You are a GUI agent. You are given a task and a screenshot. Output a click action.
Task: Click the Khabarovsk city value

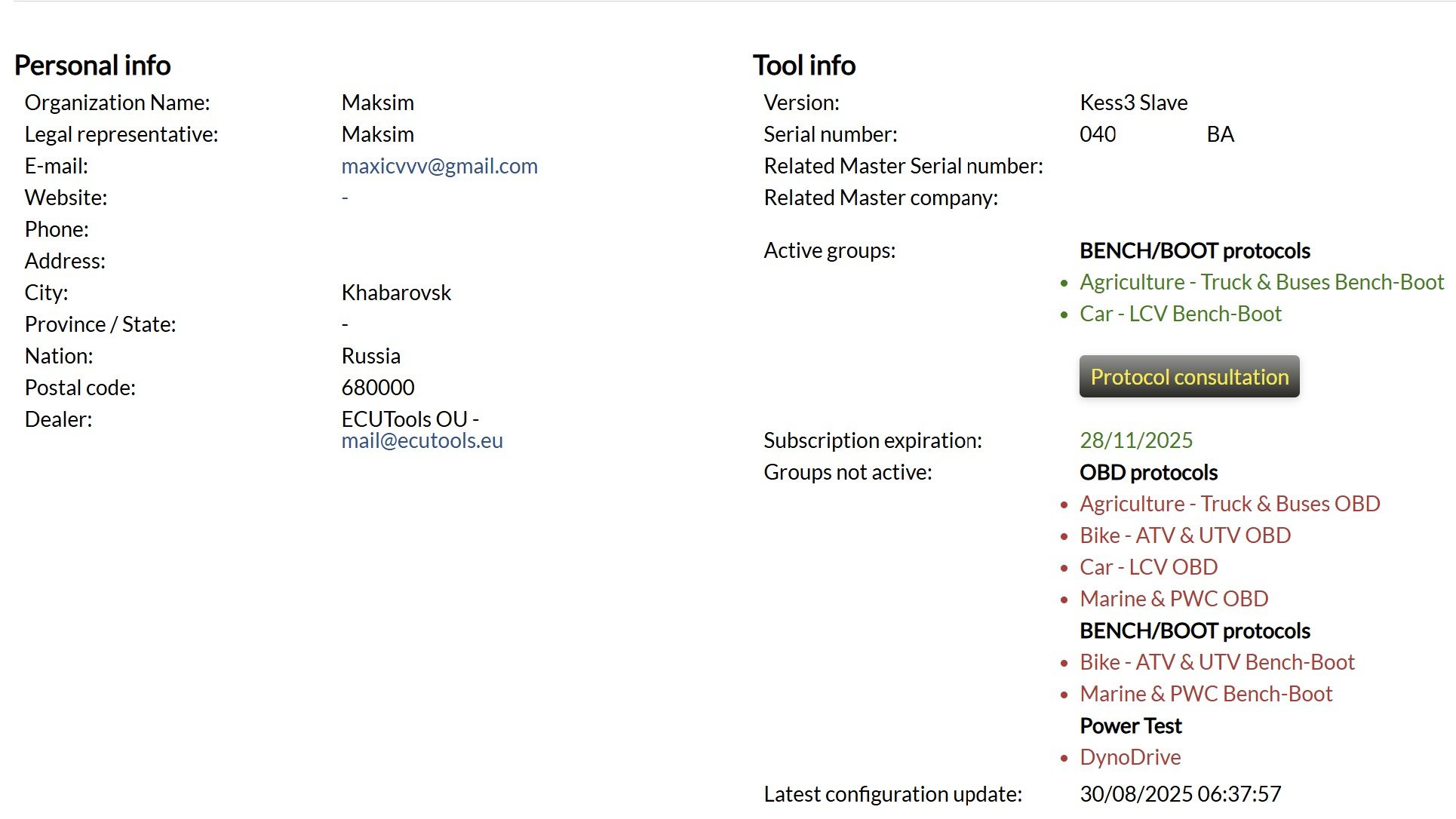[396, 293]
